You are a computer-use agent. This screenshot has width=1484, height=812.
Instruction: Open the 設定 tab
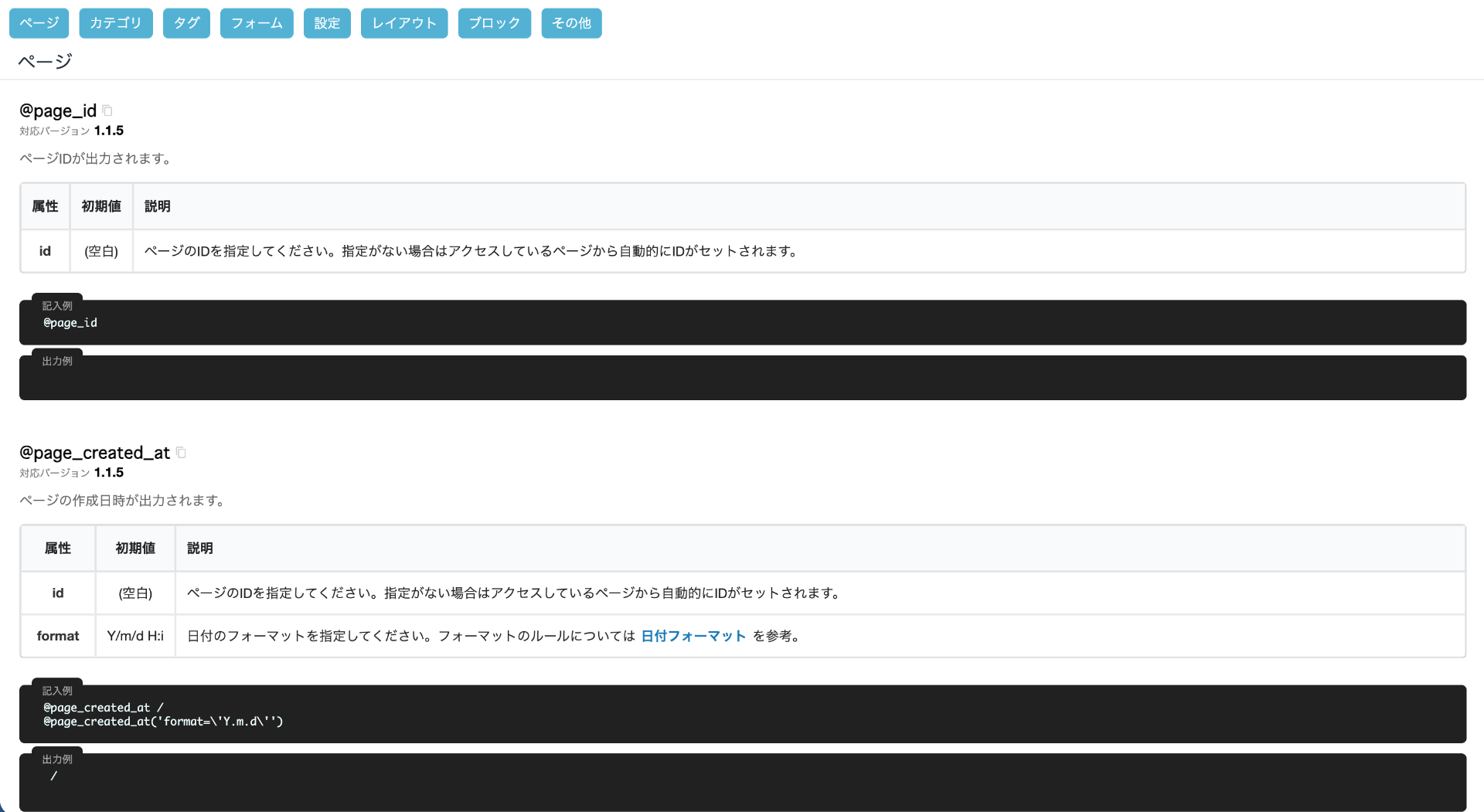click(327, 23)
